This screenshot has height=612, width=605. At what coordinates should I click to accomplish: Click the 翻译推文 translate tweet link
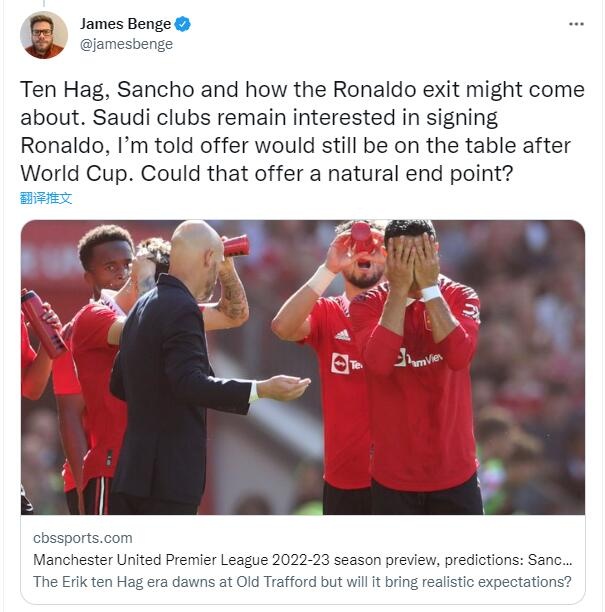[x=46, y=198]
